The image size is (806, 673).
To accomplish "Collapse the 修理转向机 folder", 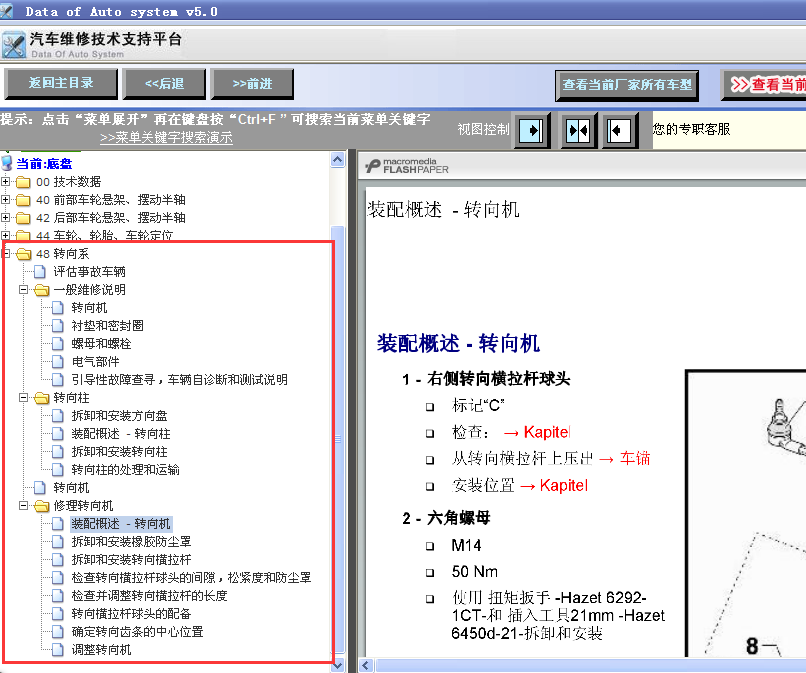I will coord(23,505).
